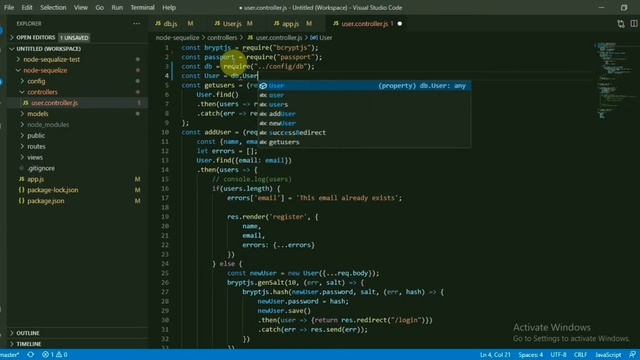This screenshot has height=360, width=640.
Task: Open the Run menu
Action: click(x=117, y=7)
